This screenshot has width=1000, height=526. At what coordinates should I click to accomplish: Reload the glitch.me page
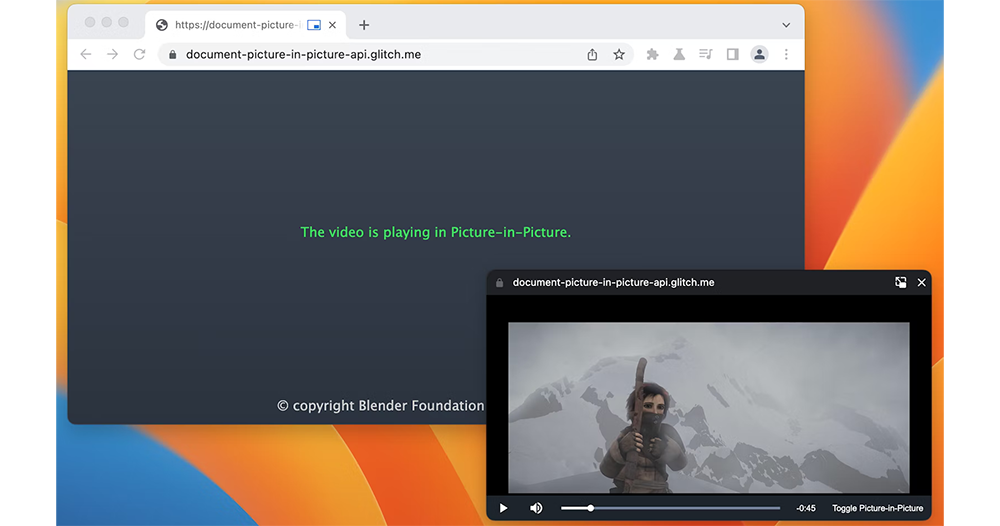point(139,54)
